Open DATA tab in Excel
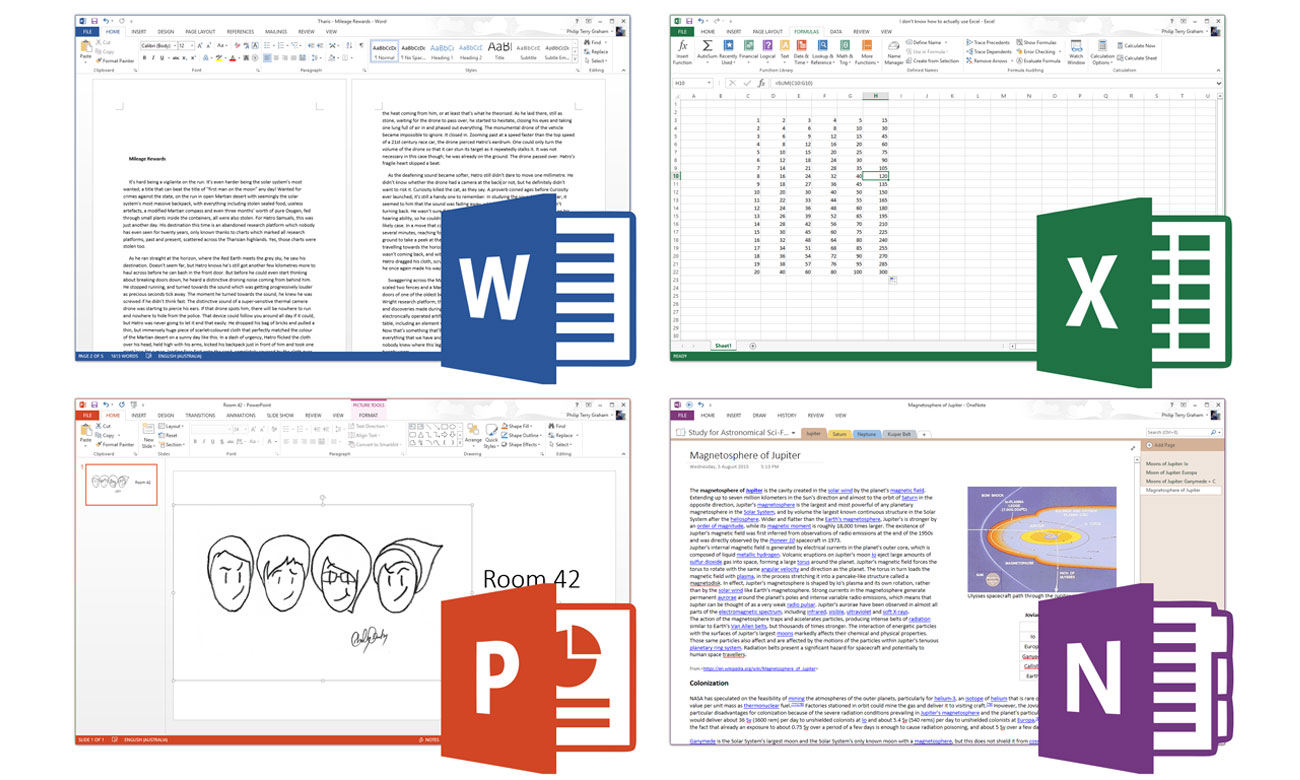The image size is (1300, 780). tap(835, 31)
